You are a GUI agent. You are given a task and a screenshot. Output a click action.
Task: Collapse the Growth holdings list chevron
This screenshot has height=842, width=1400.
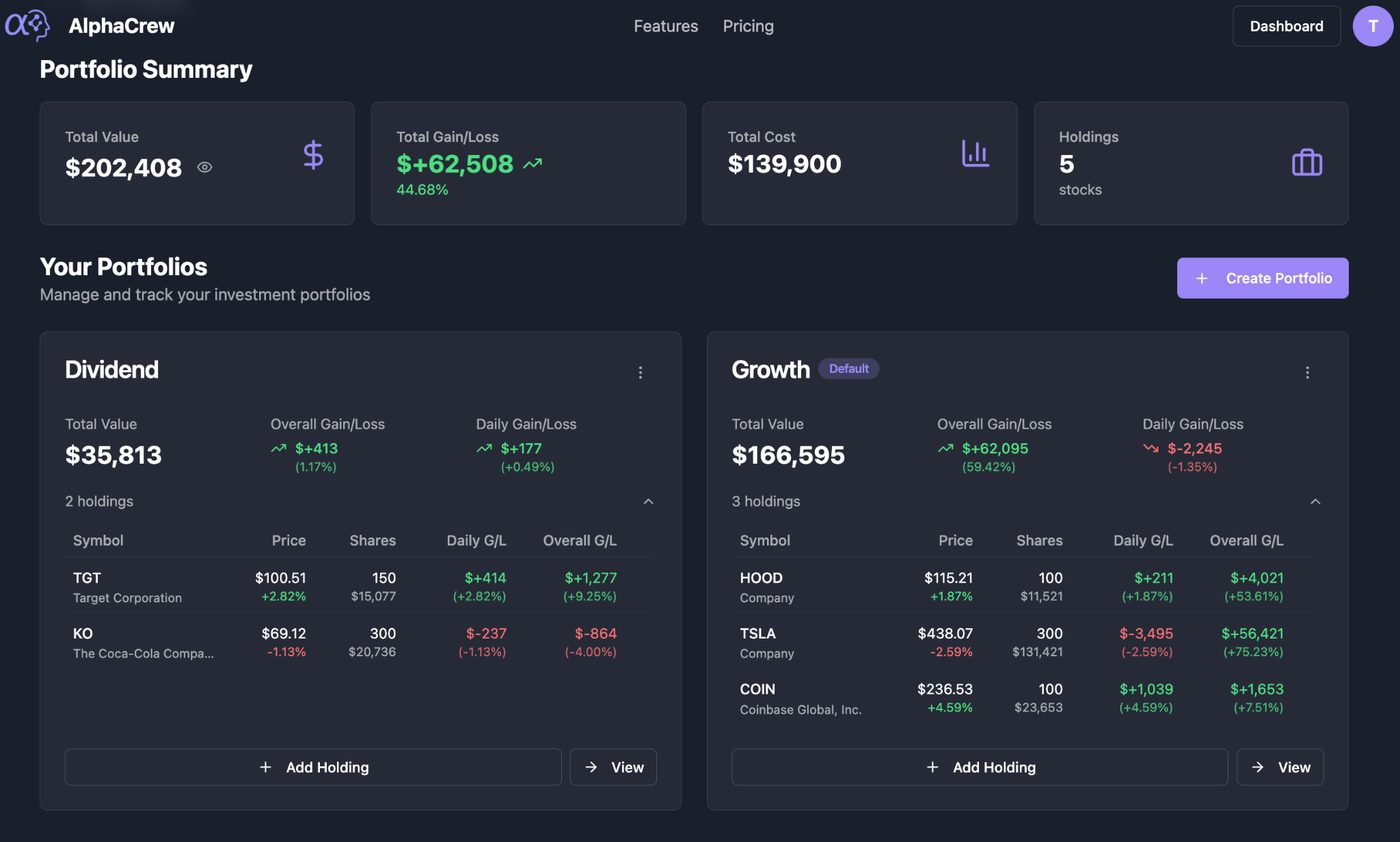coord(1315,501)
